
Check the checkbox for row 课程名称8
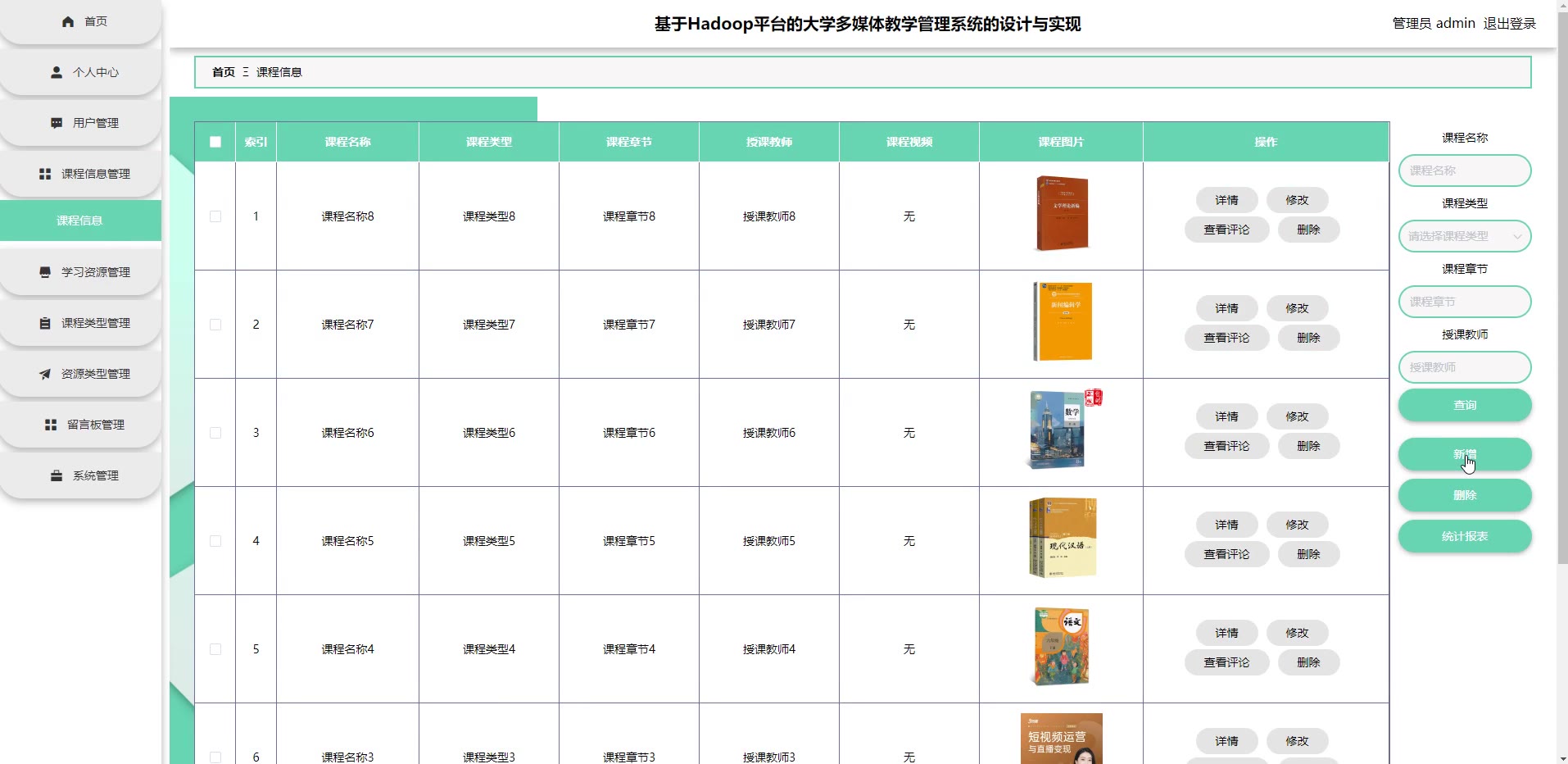pyautogui.click(x=215, y=216)
